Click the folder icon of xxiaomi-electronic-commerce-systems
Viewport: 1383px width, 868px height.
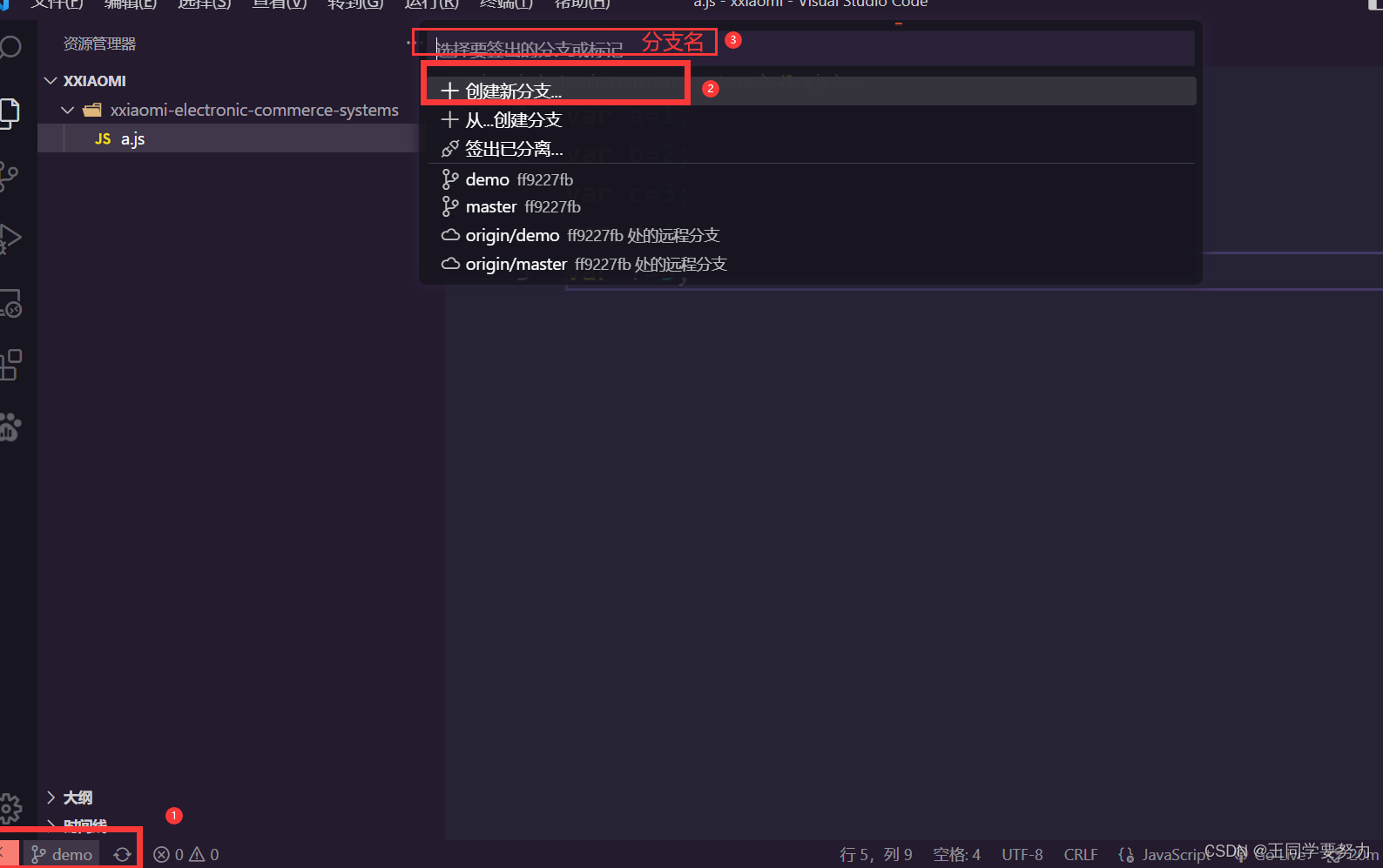(x=92, y=111)
